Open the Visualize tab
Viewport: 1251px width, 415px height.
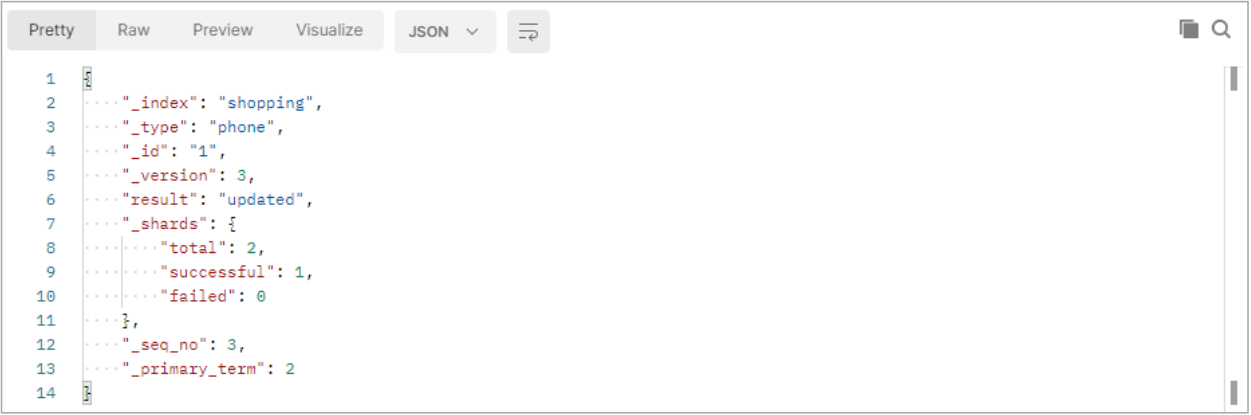pos(329,30)
